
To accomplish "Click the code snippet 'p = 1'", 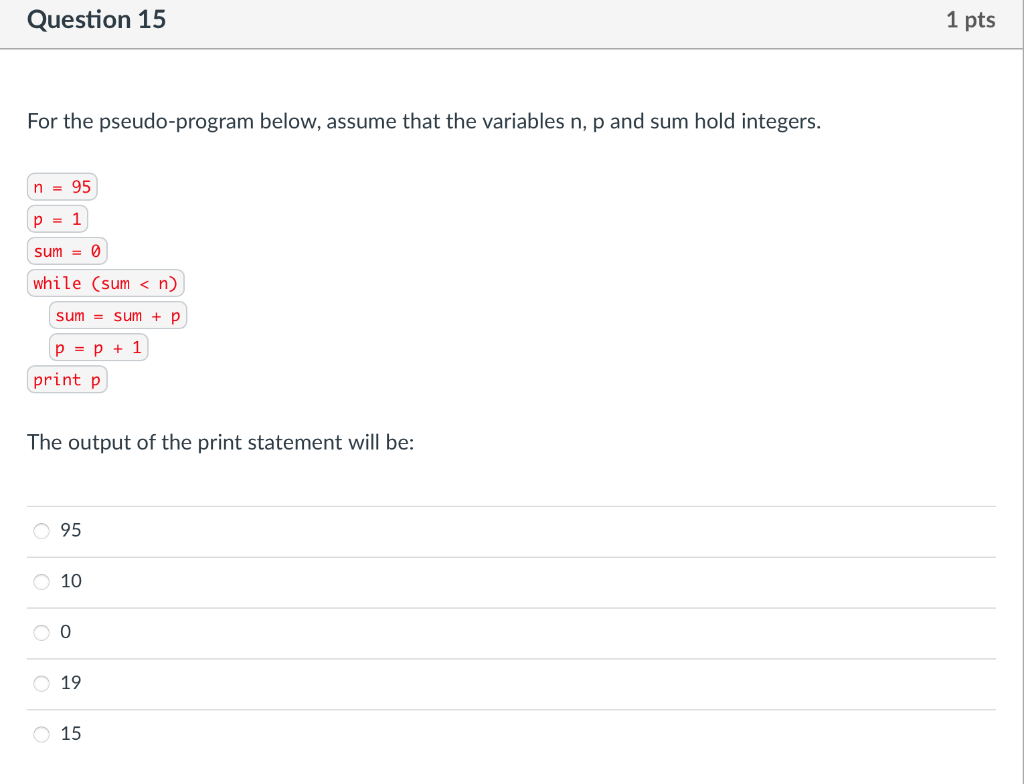I will [x=57, y=218].
